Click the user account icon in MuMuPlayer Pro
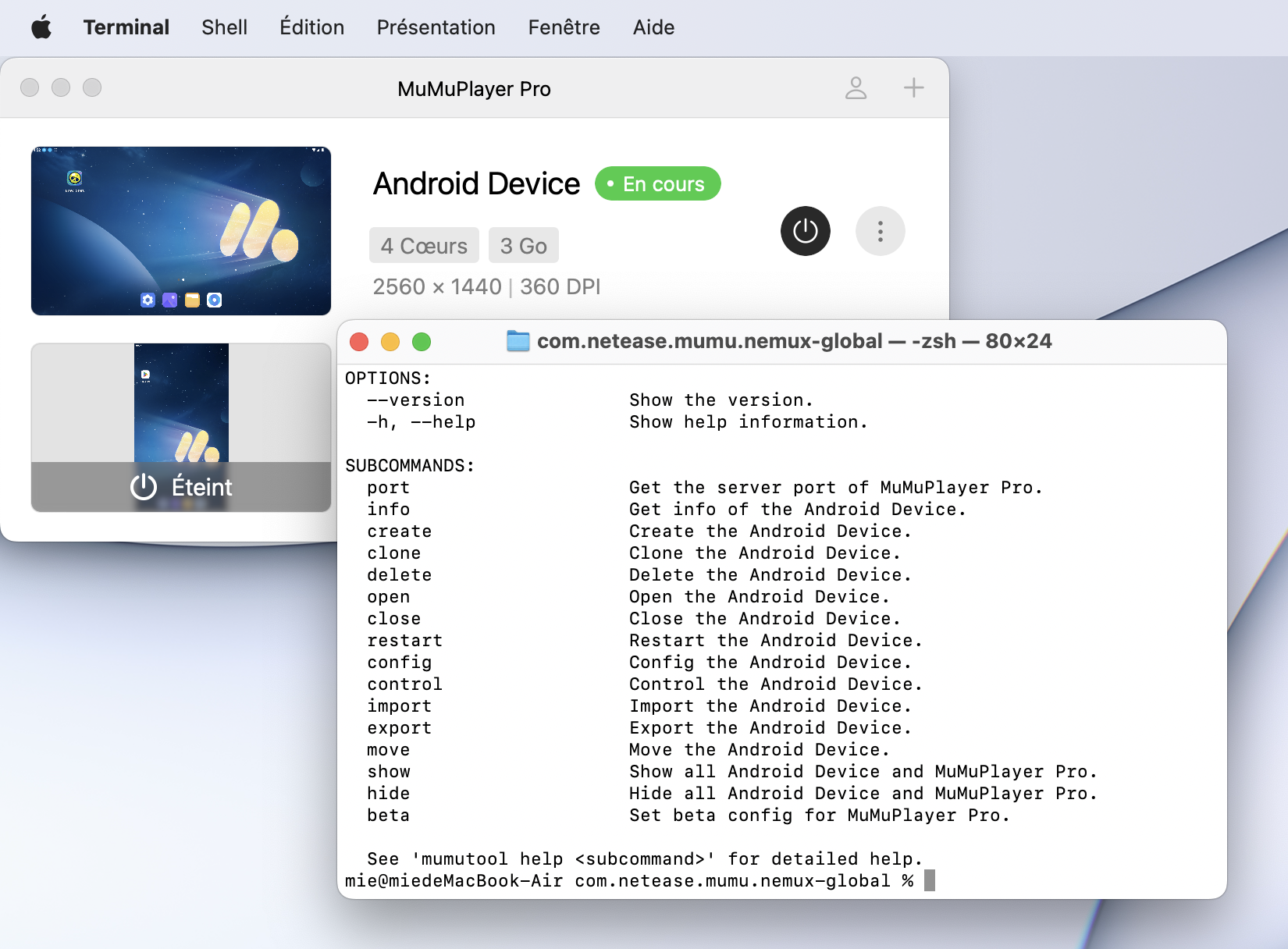Viewport: 1288px width, 949px height. (x=856, y=88)
